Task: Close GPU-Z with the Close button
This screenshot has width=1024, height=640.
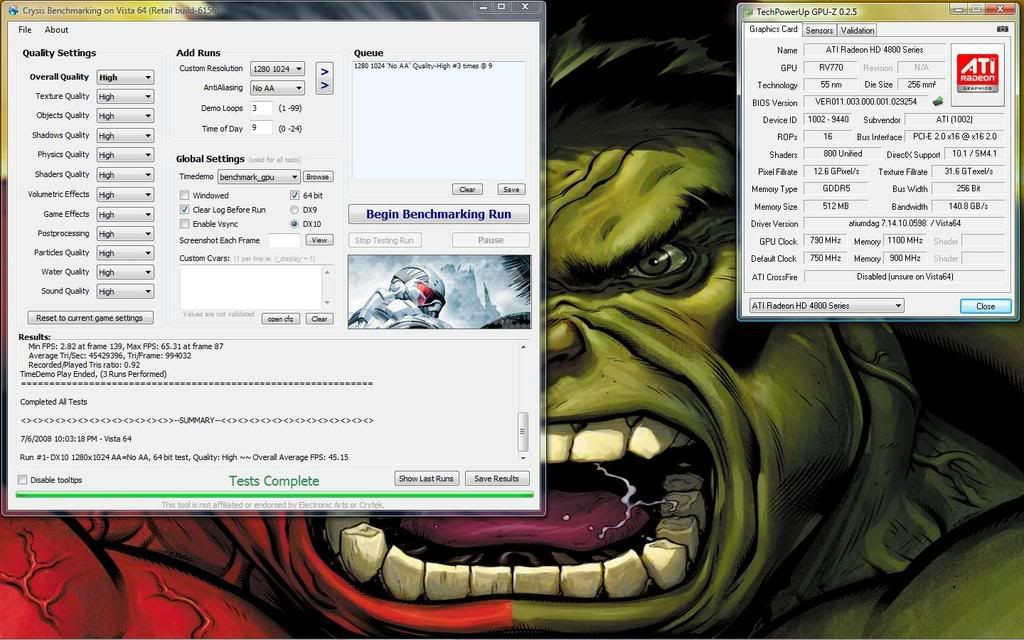Action: pos(985,306)
